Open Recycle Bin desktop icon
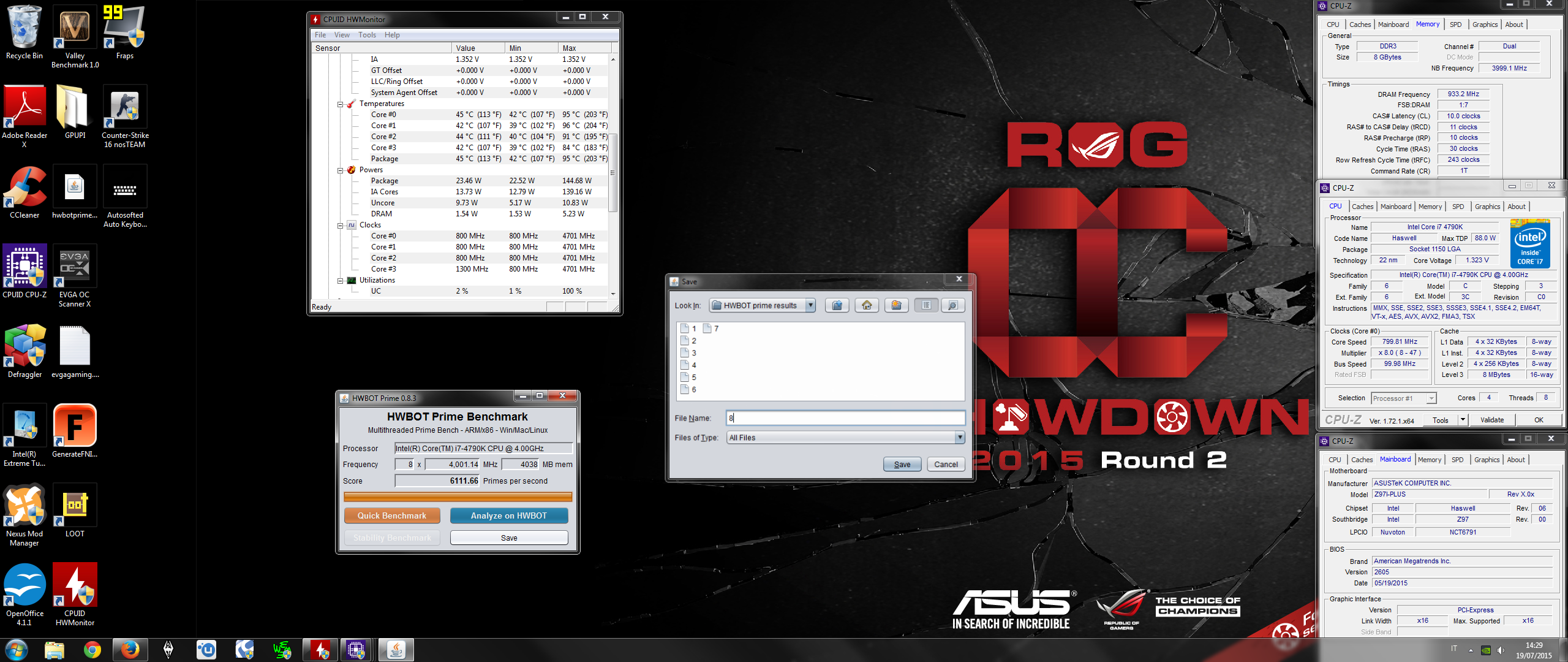Screen dimensions: 1568x662 (24, 33)
